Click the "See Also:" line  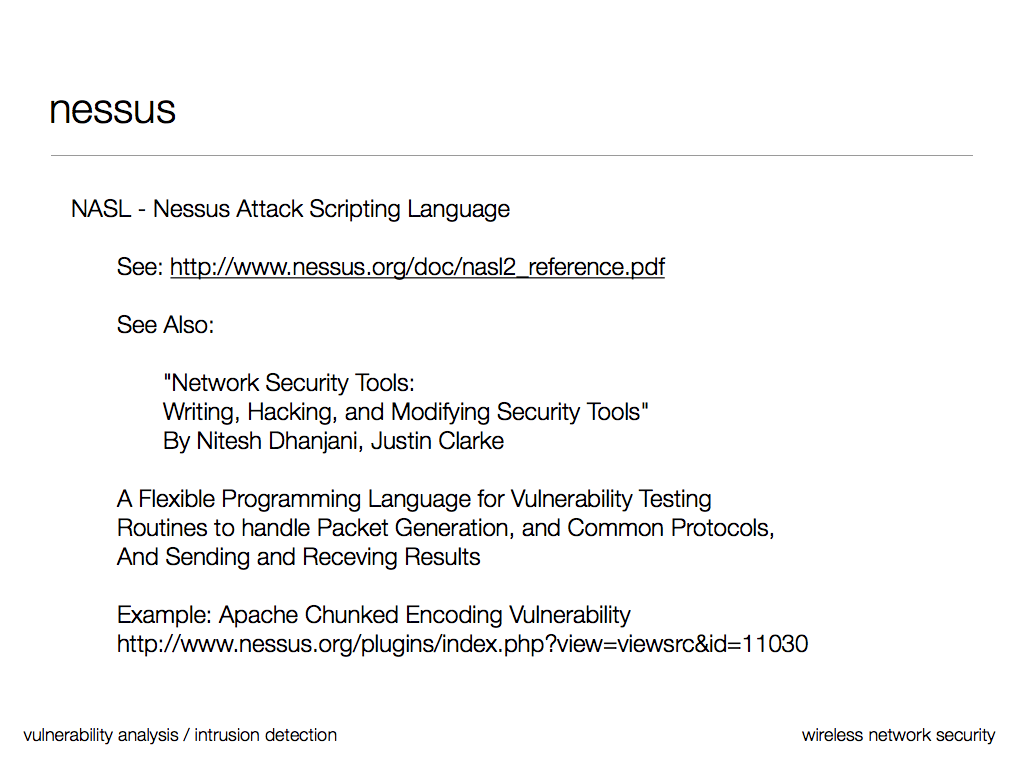click(x=165, y=325)
